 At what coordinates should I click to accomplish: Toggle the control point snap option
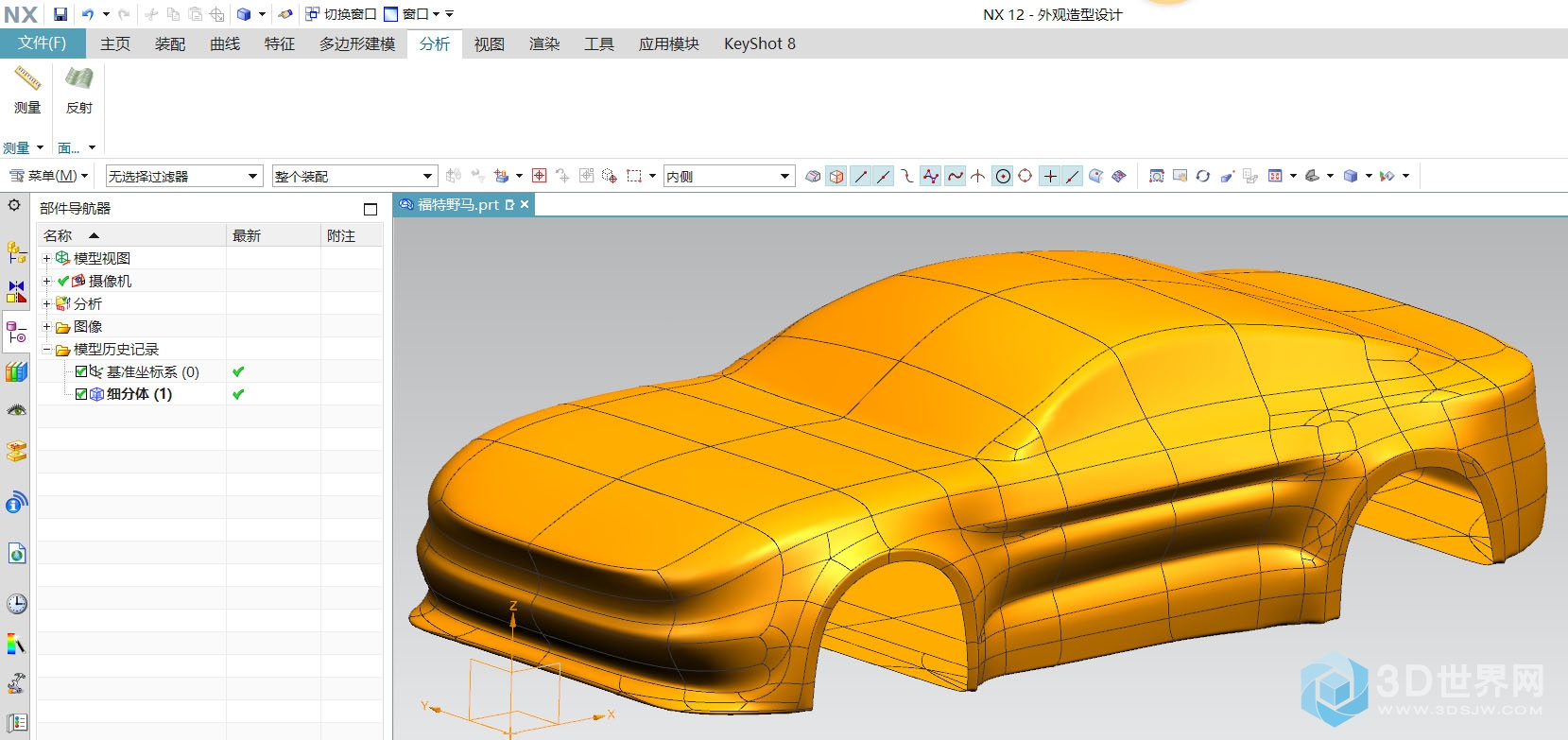(906, 176)
